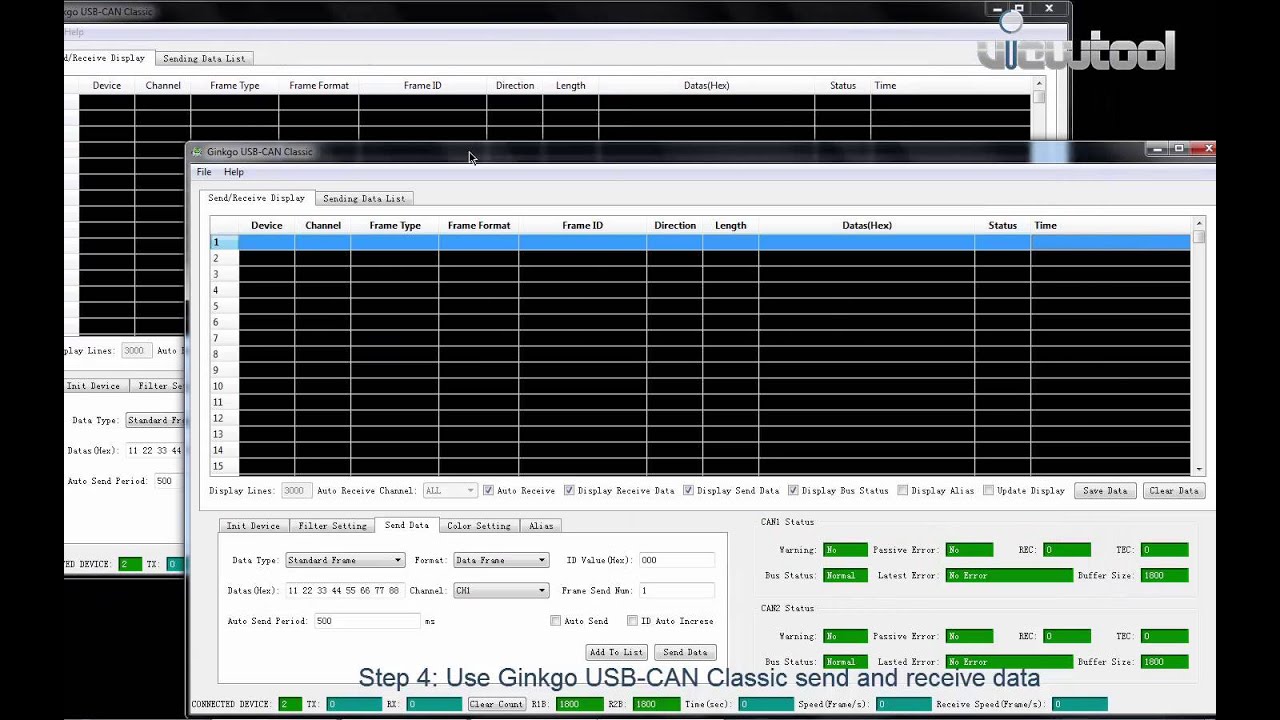
Task: Click the CAN2 Warning No field
Action: coord(845,636)
